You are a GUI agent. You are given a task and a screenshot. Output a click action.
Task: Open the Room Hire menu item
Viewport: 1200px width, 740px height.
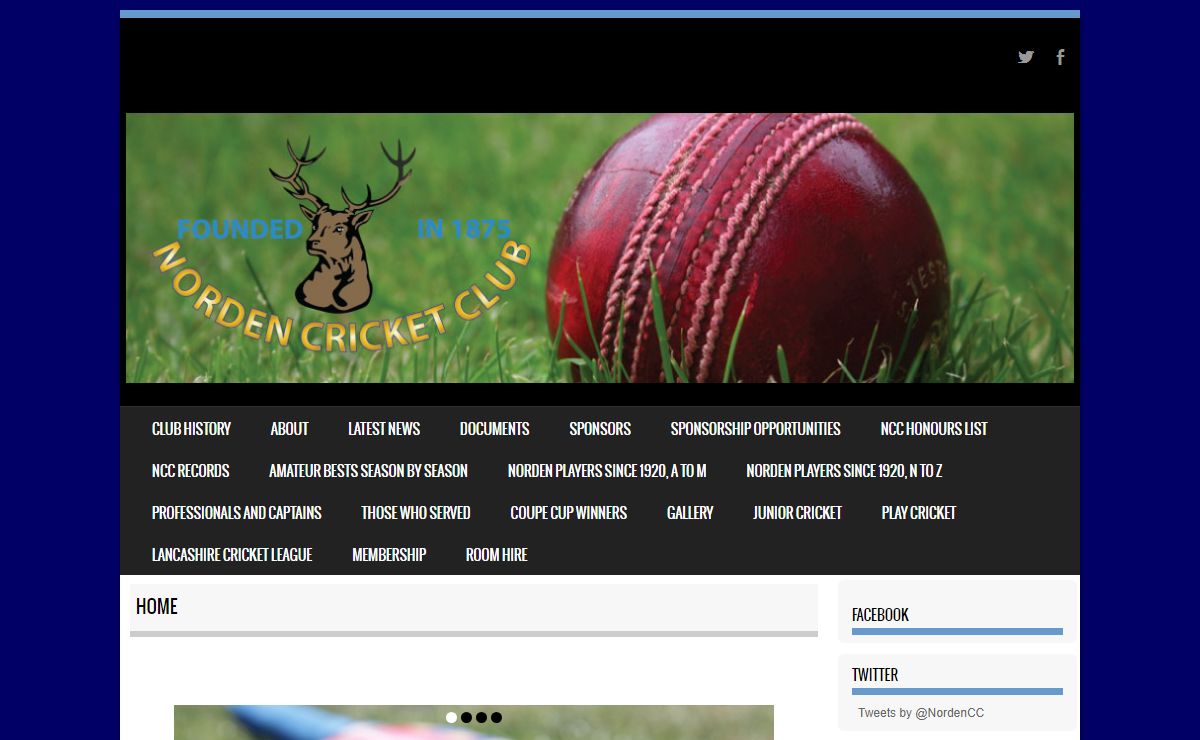pyautogui.click(x=496, y=554)
